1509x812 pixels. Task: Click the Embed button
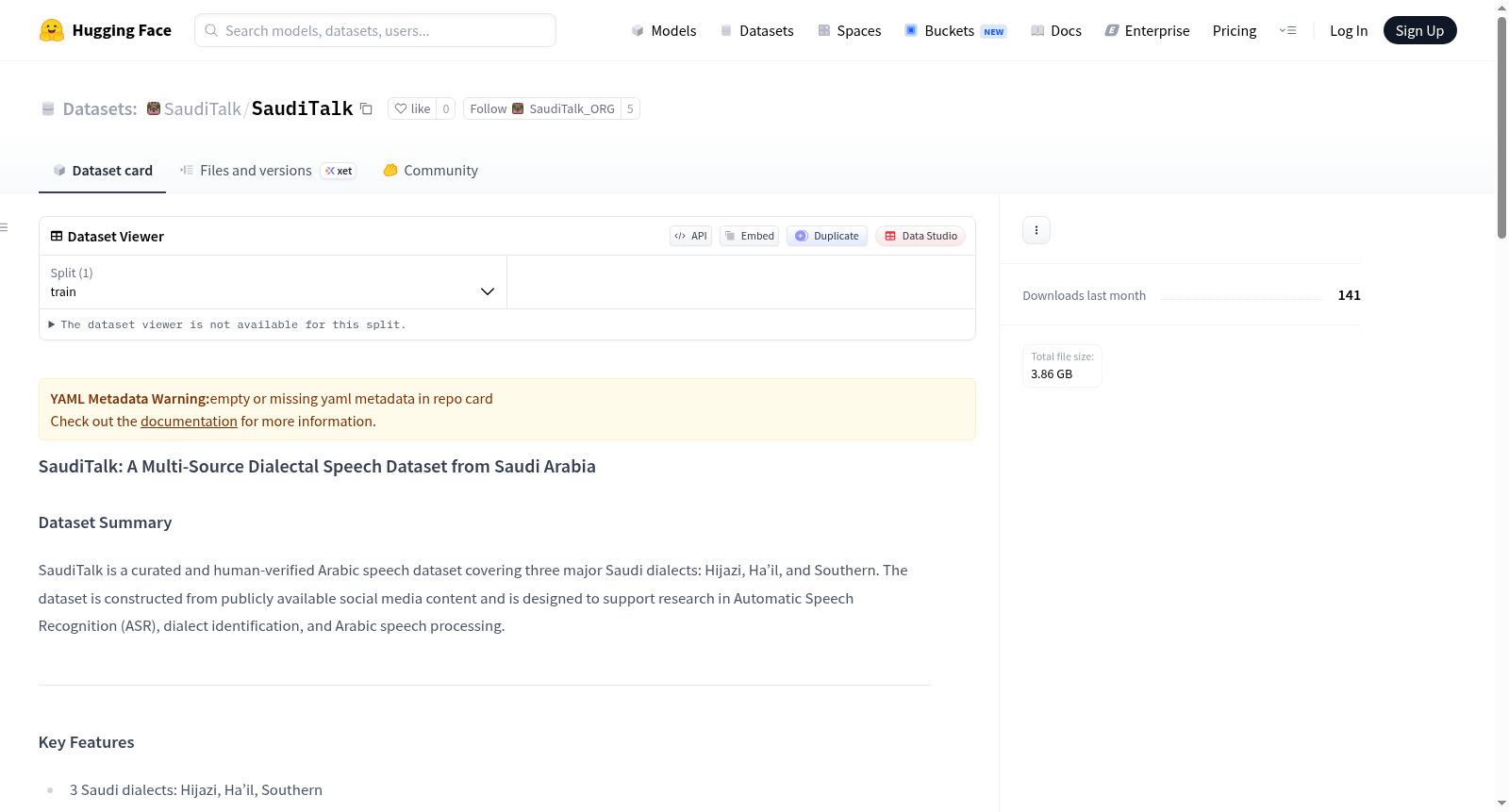coord(750,236)
